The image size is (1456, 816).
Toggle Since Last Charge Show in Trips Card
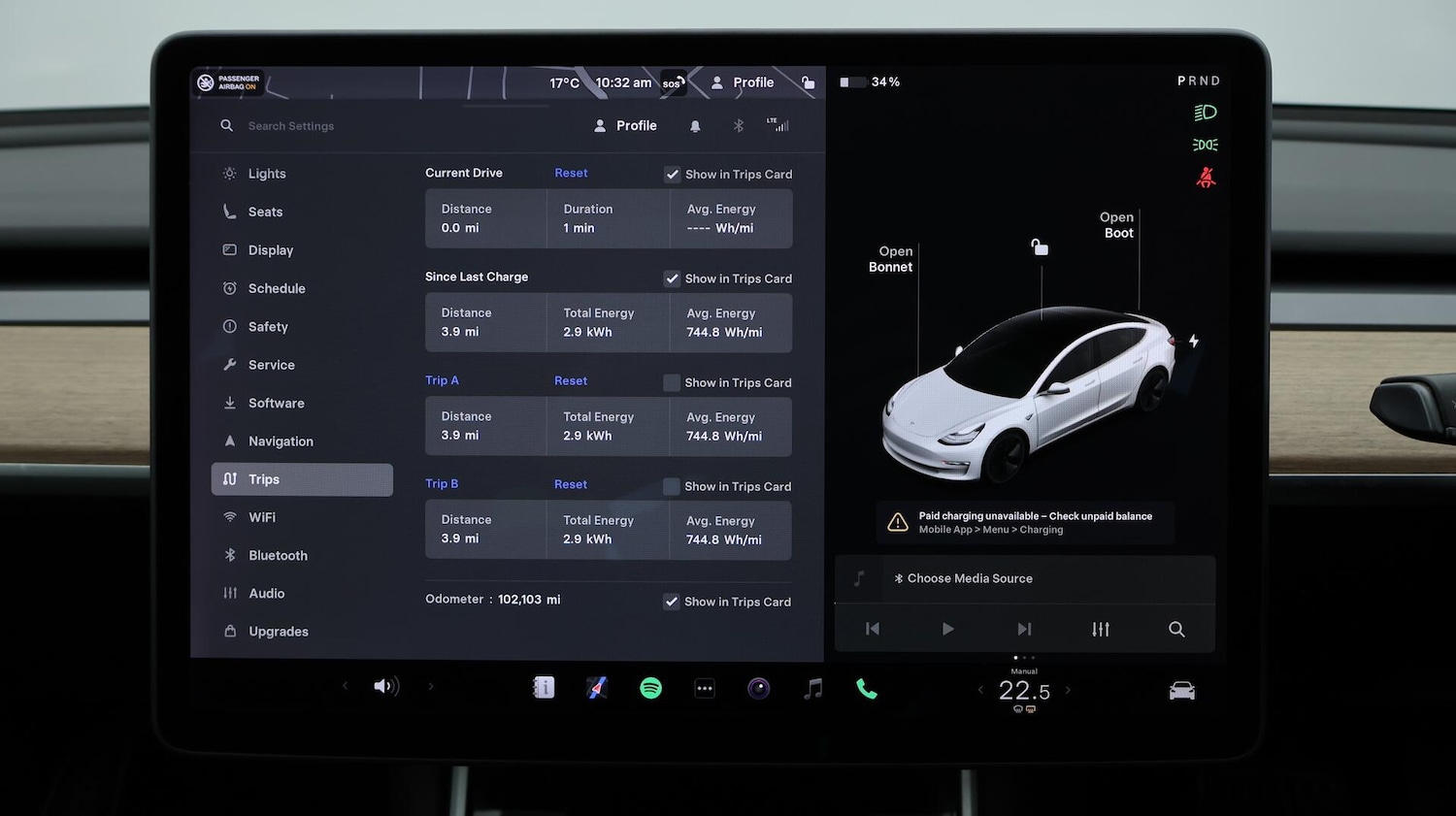point(672,278)
